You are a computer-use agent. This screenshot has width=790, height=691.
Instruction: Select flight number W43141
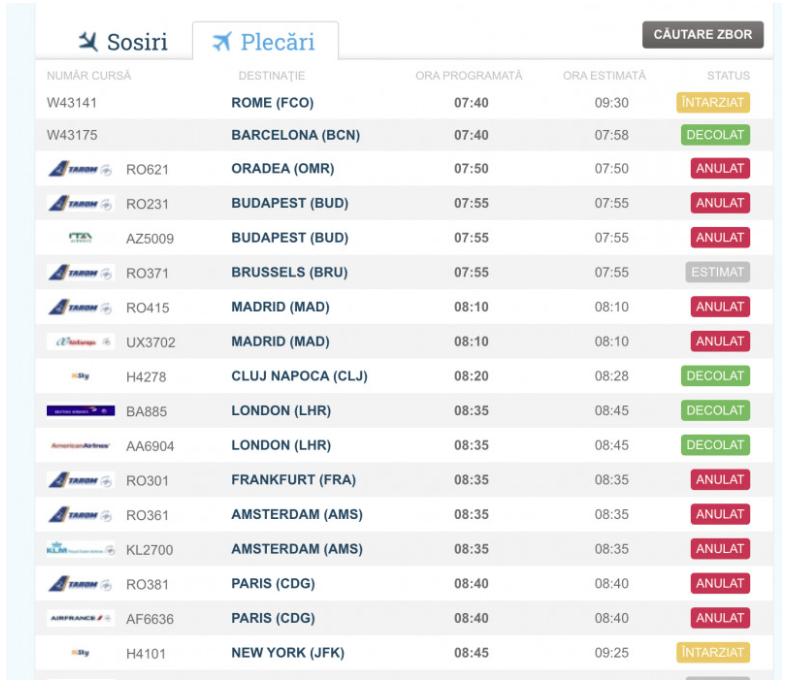72,102
